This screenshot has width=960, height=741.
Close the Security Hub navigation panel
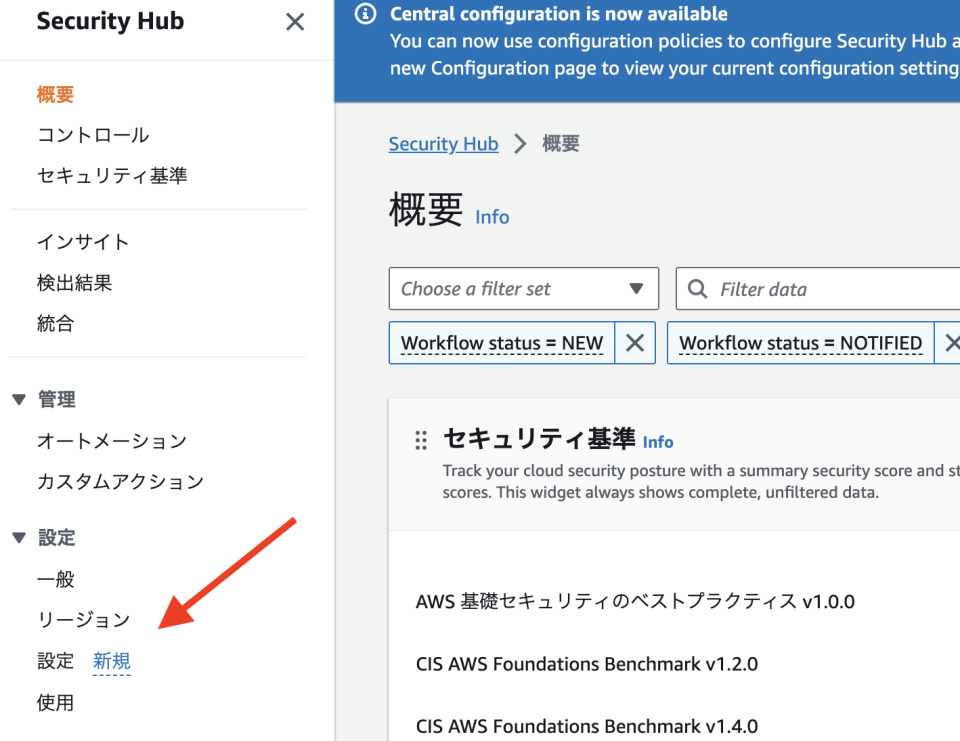294,22
